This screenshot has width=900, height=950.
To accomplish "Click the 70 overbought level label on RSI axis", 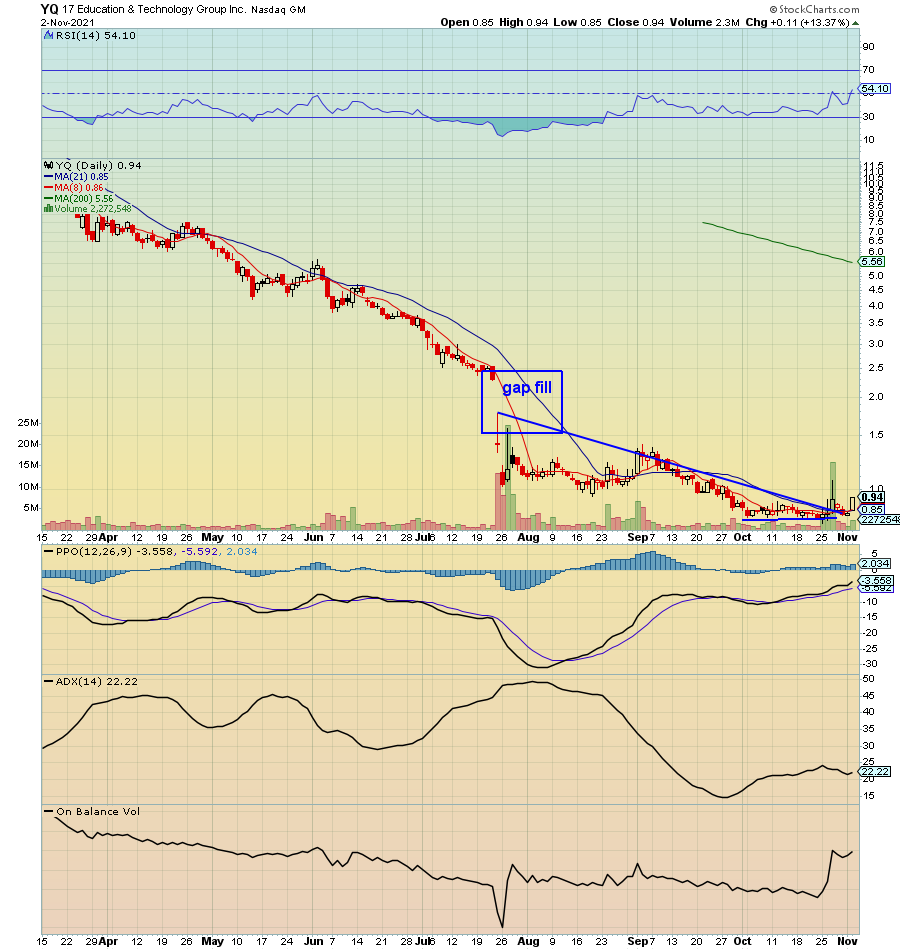I will pos(868,70).
